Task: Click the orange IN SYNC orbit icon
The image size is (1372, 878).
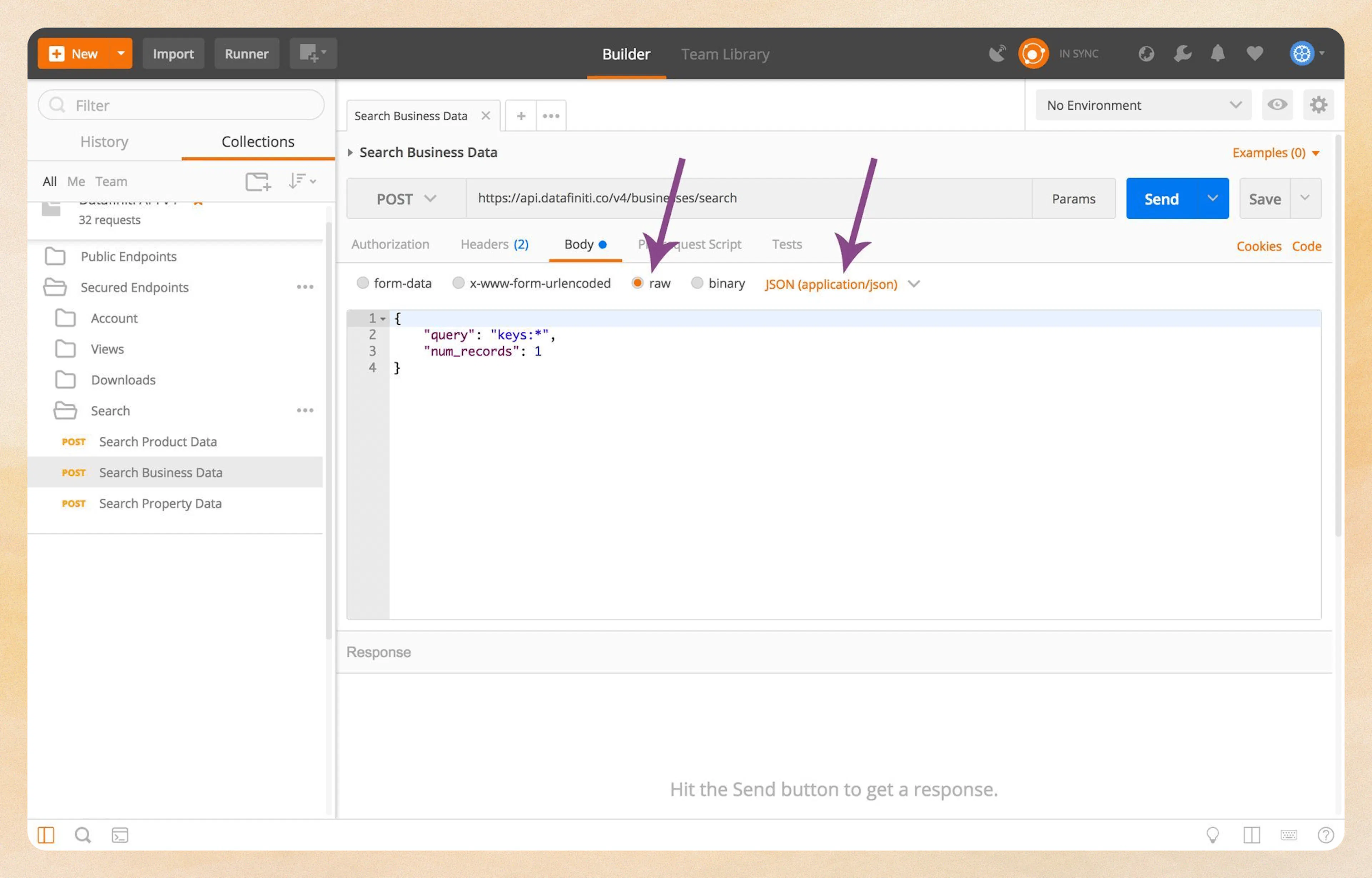Action: click(x=1033, y=53)
